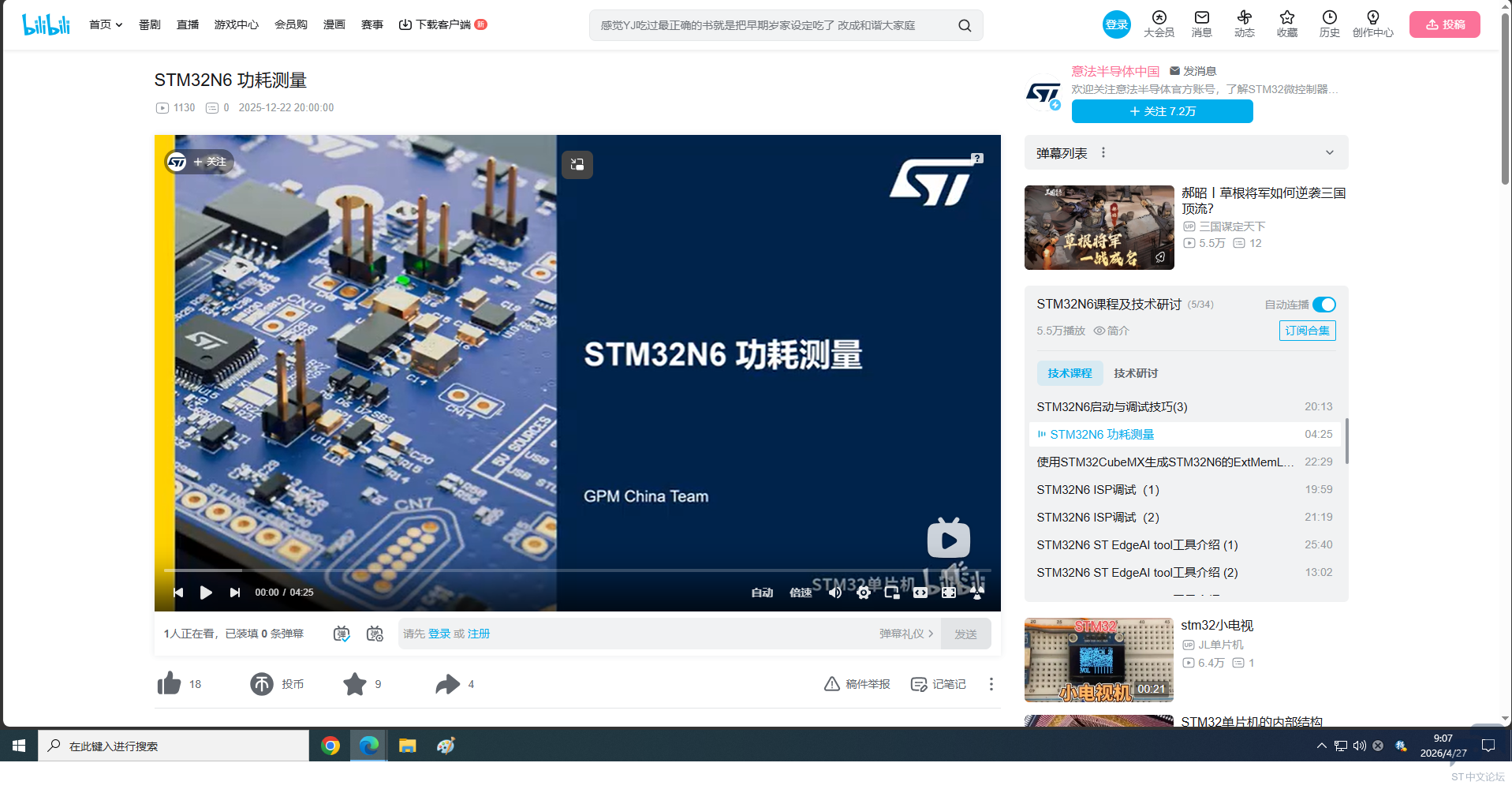The width and height of the screenshot is (1512, 789).
Task: Expand 弹幕礼仪 danmaku etiquette
Action: coord(906,634)
